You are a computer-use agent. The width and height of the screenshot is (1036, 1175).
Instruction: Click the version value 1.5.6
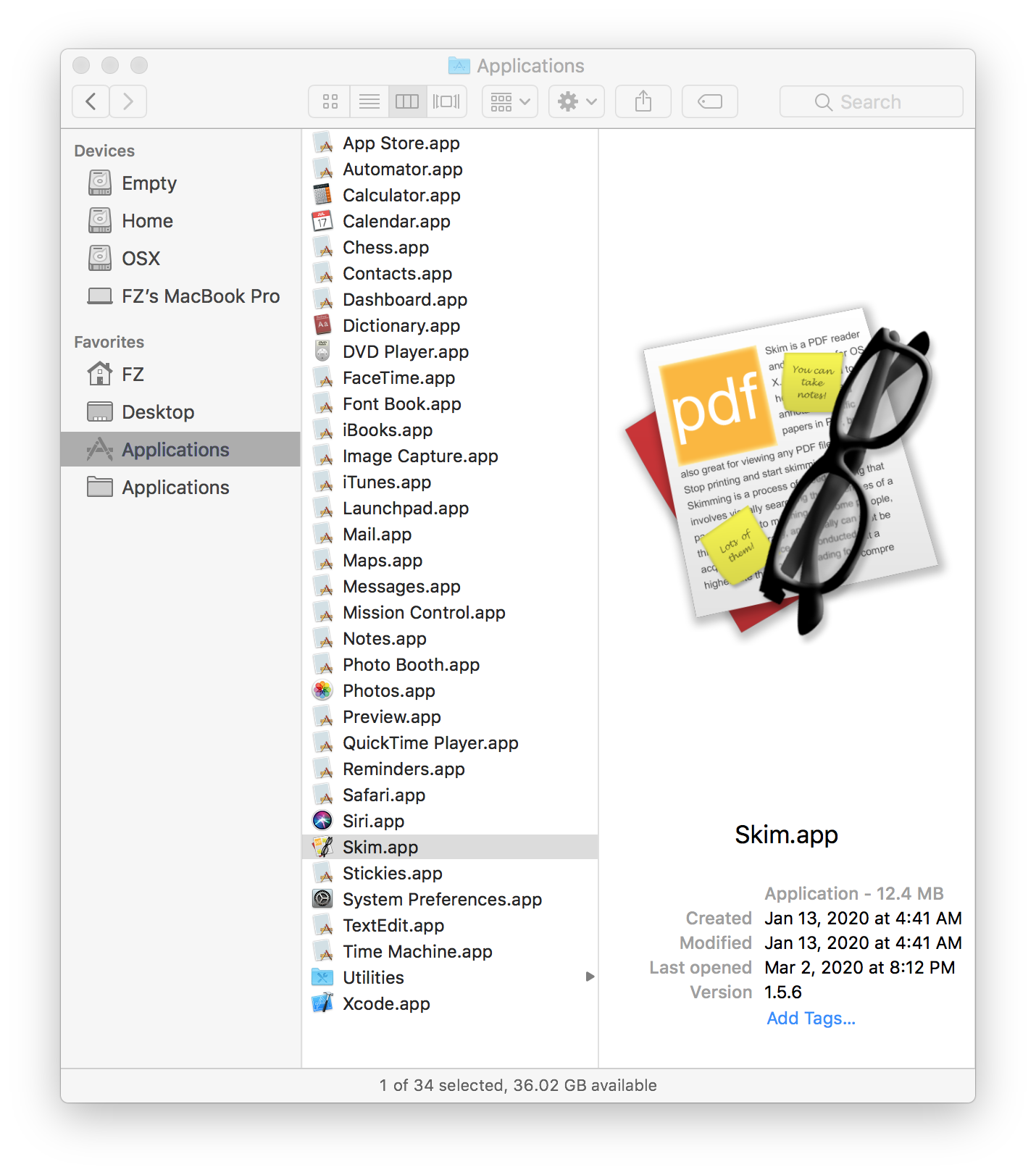[x=783, y=992]
